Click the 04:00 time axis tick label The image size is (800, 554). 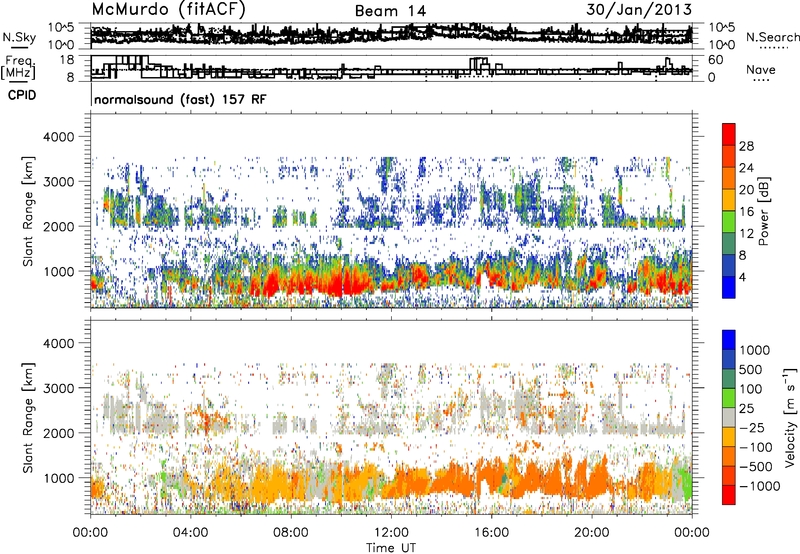(190, 533)
